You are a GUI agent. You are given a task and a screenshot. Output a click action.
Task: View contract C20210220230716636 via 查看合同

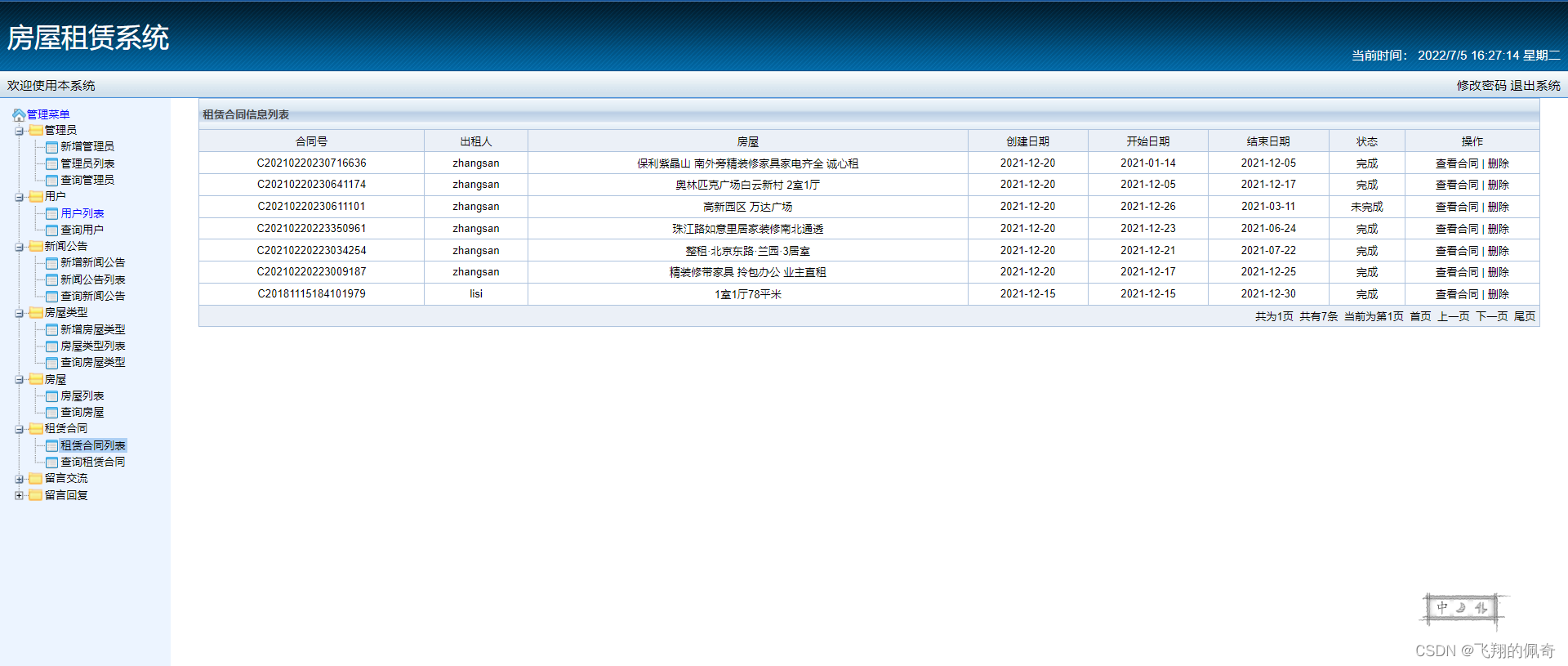click(x=1456, y=163)
